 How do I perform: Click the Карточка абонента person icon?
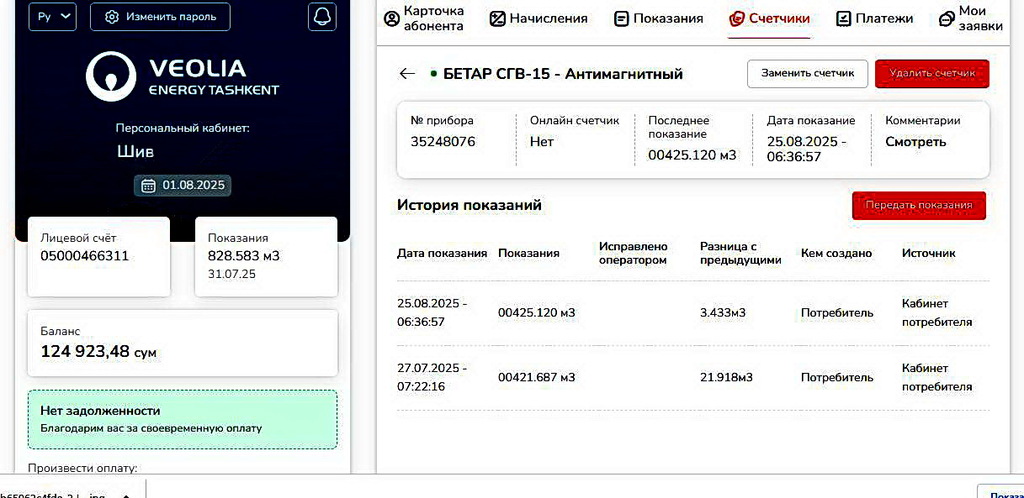pos(391,19)
